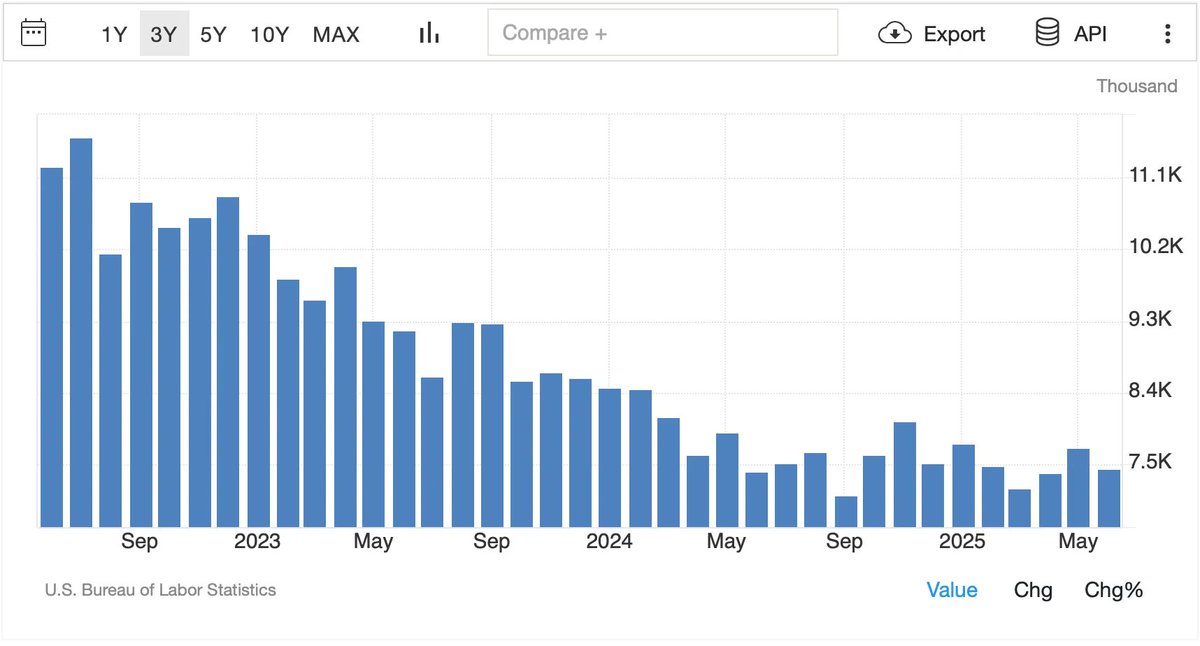Screen dimensions: 1200x646
Task: Click the 11.1K axis label
Action: (x=1156, y=176)
